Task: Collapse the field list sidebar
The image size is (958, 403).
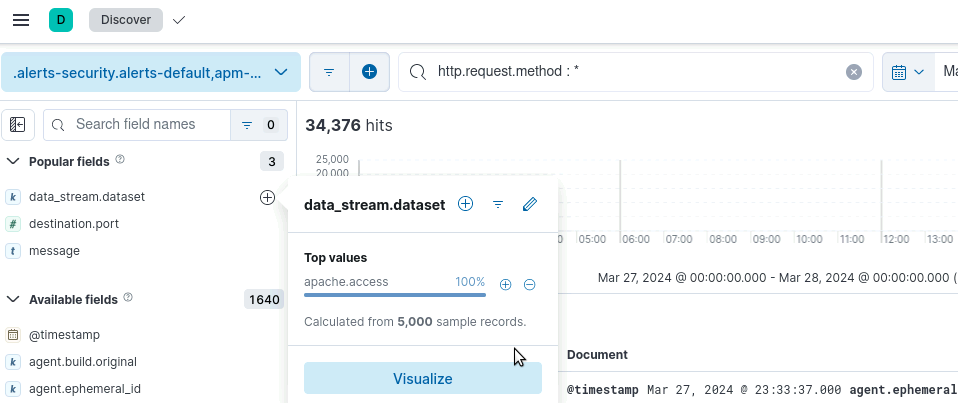Action: (x=18, y=125)
